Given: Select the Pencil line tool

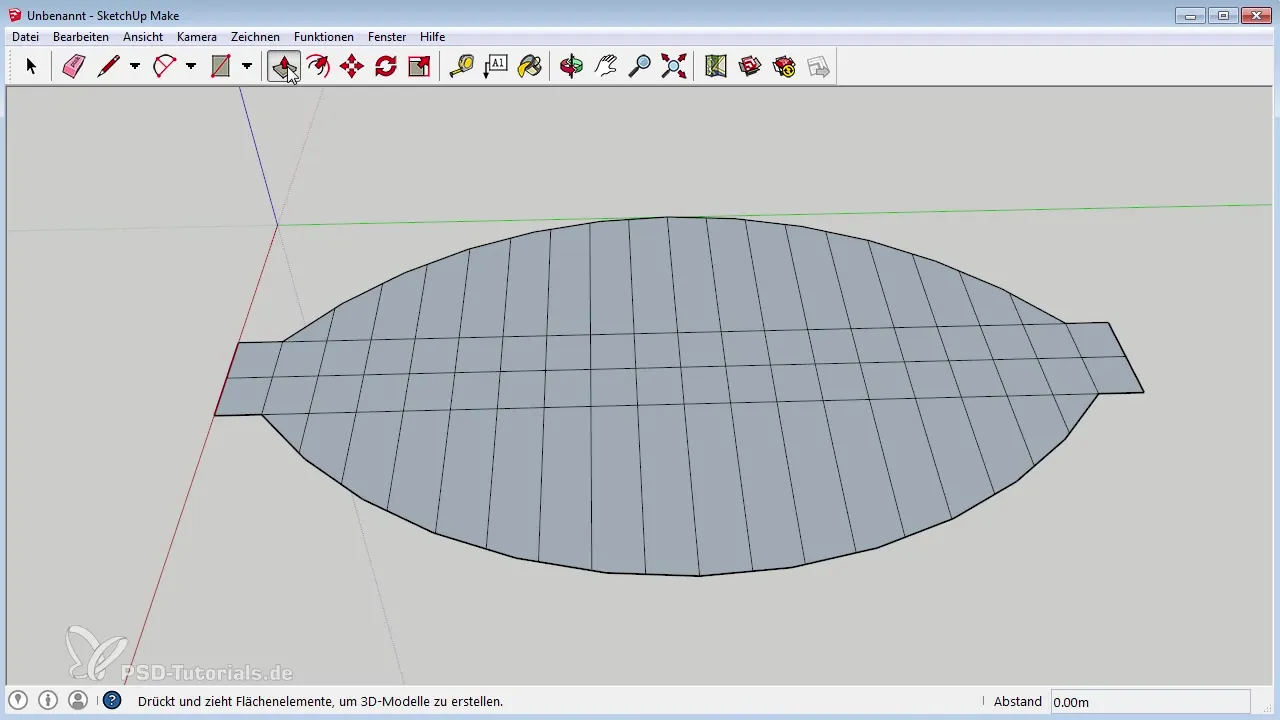Looking at the screenshot, I should 108,66.
